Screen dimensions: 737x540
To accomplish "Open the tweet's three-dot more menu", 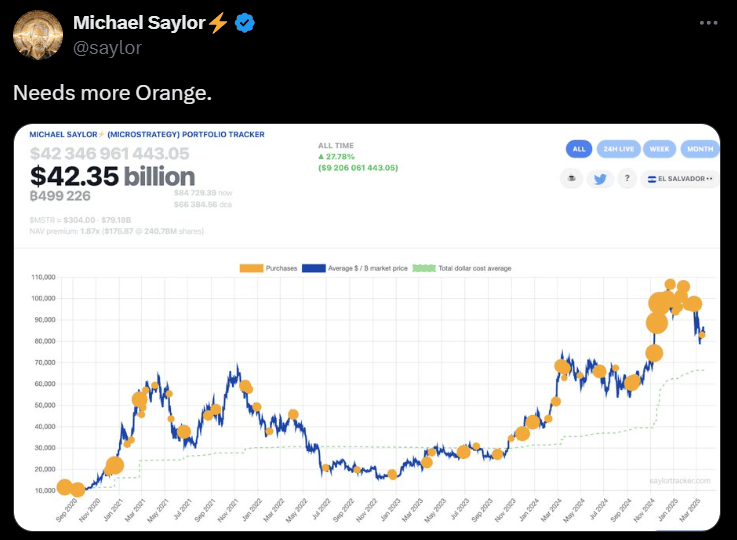I will [709, 22].
